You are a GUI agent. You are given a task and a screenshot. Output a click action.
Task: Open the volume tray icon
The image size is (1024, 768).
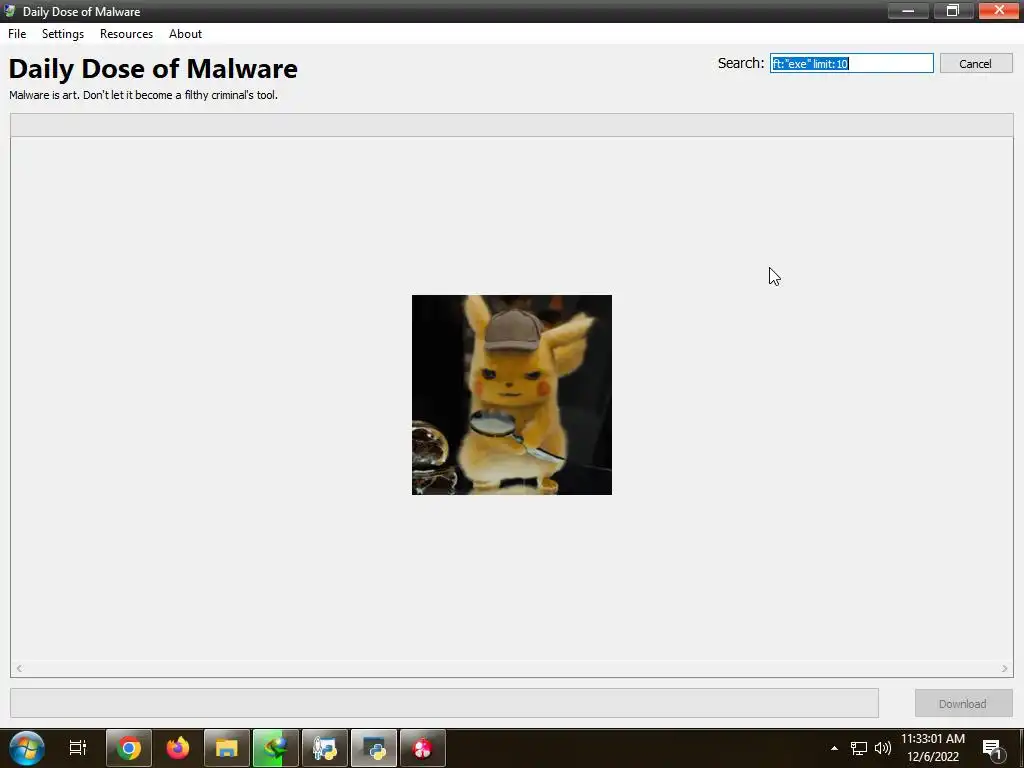pos(882,748)
